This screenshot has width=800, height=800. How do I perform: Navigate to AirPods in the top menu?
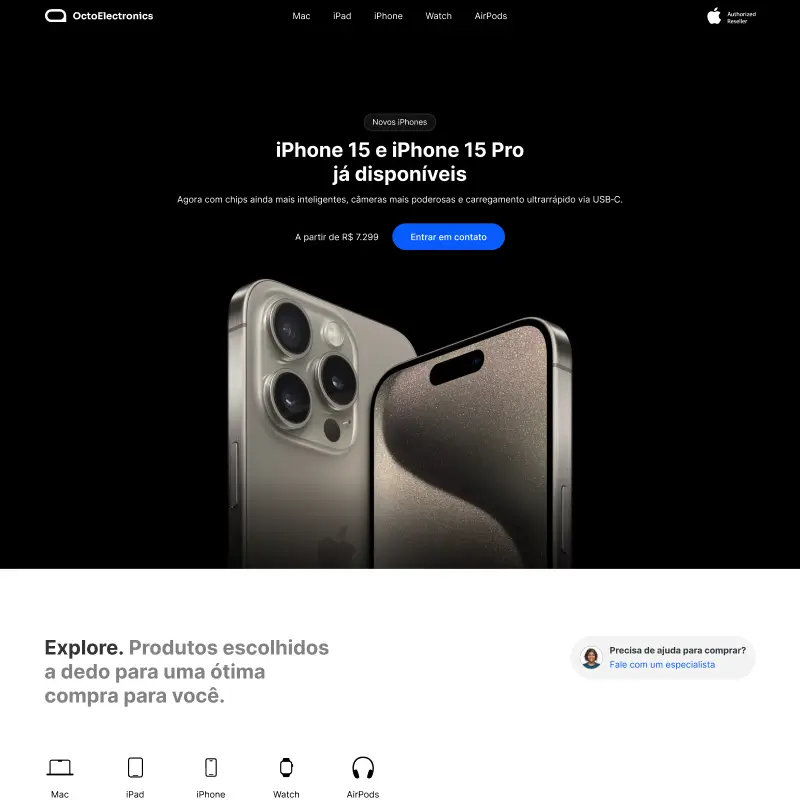[491, 16]
